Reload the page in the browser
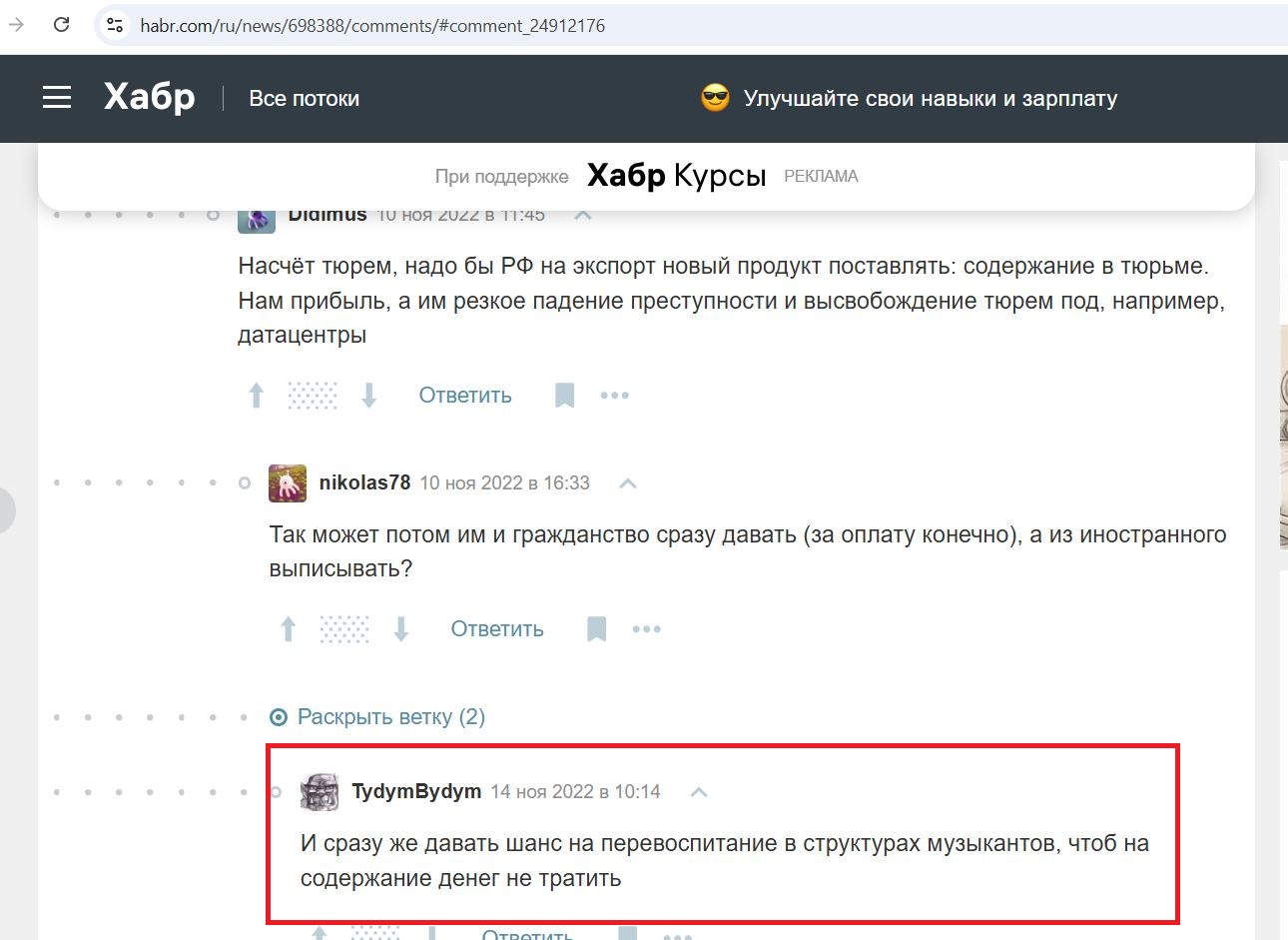The width and height of the screenshot is (1288, 940). tap(62, 25)
